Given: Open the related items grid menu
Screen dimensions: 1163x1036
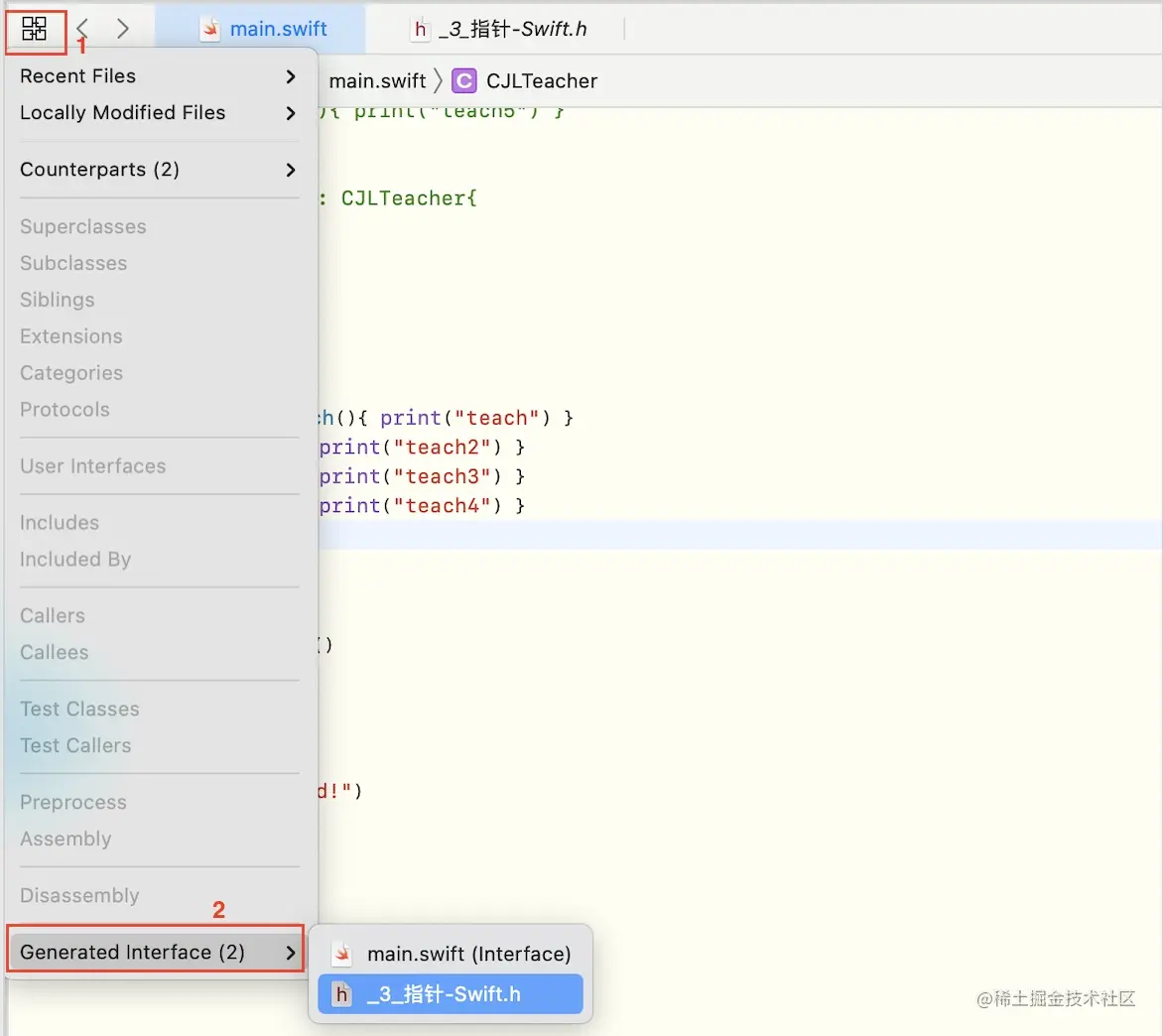Looking at the screenshot, I should pos(34,29).
